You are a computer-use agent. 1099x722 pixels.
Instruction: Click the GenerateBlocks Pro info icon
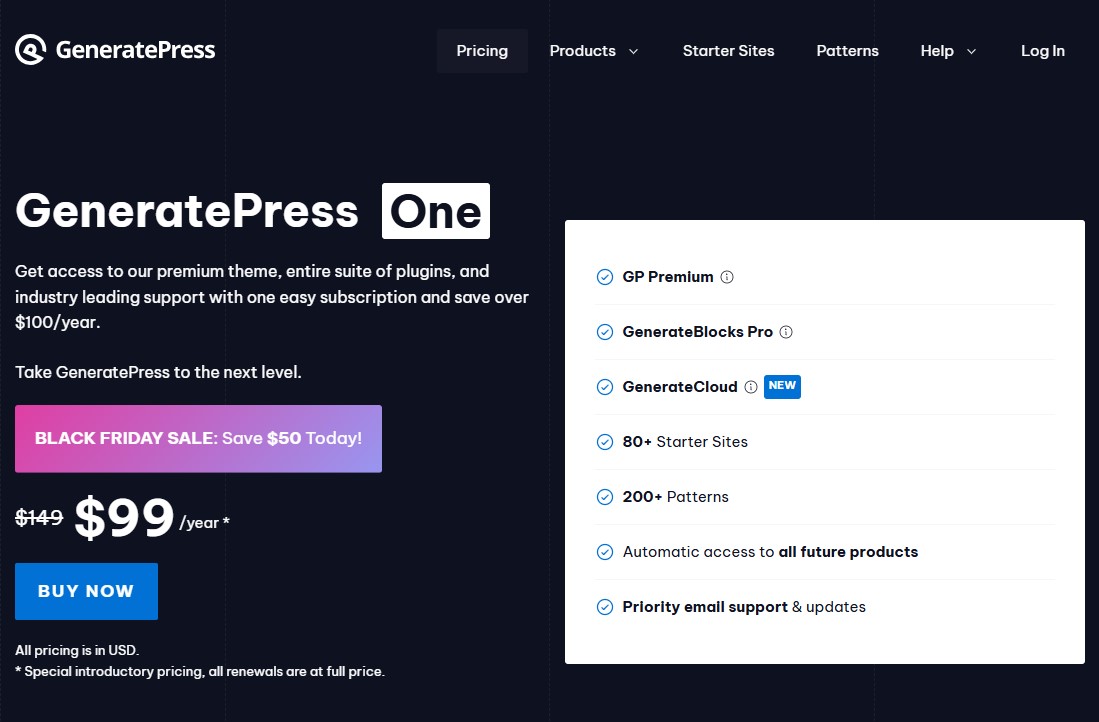tap(786, 332)
